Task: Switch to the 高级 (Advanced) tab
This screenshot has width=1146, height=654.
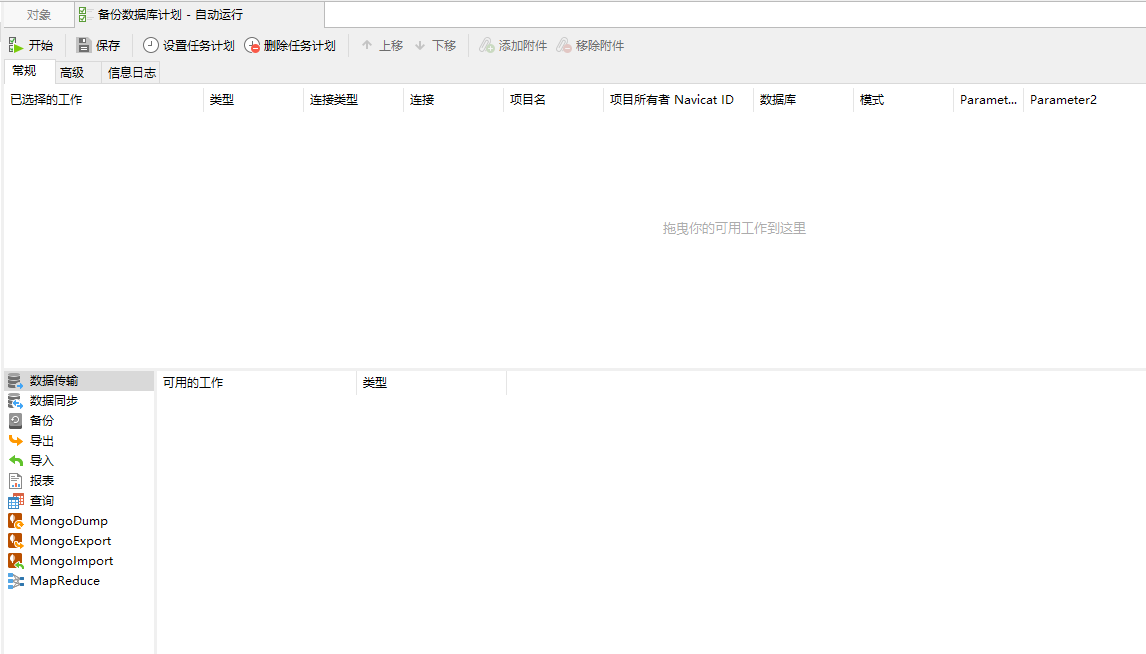Action: click(72, 73)
